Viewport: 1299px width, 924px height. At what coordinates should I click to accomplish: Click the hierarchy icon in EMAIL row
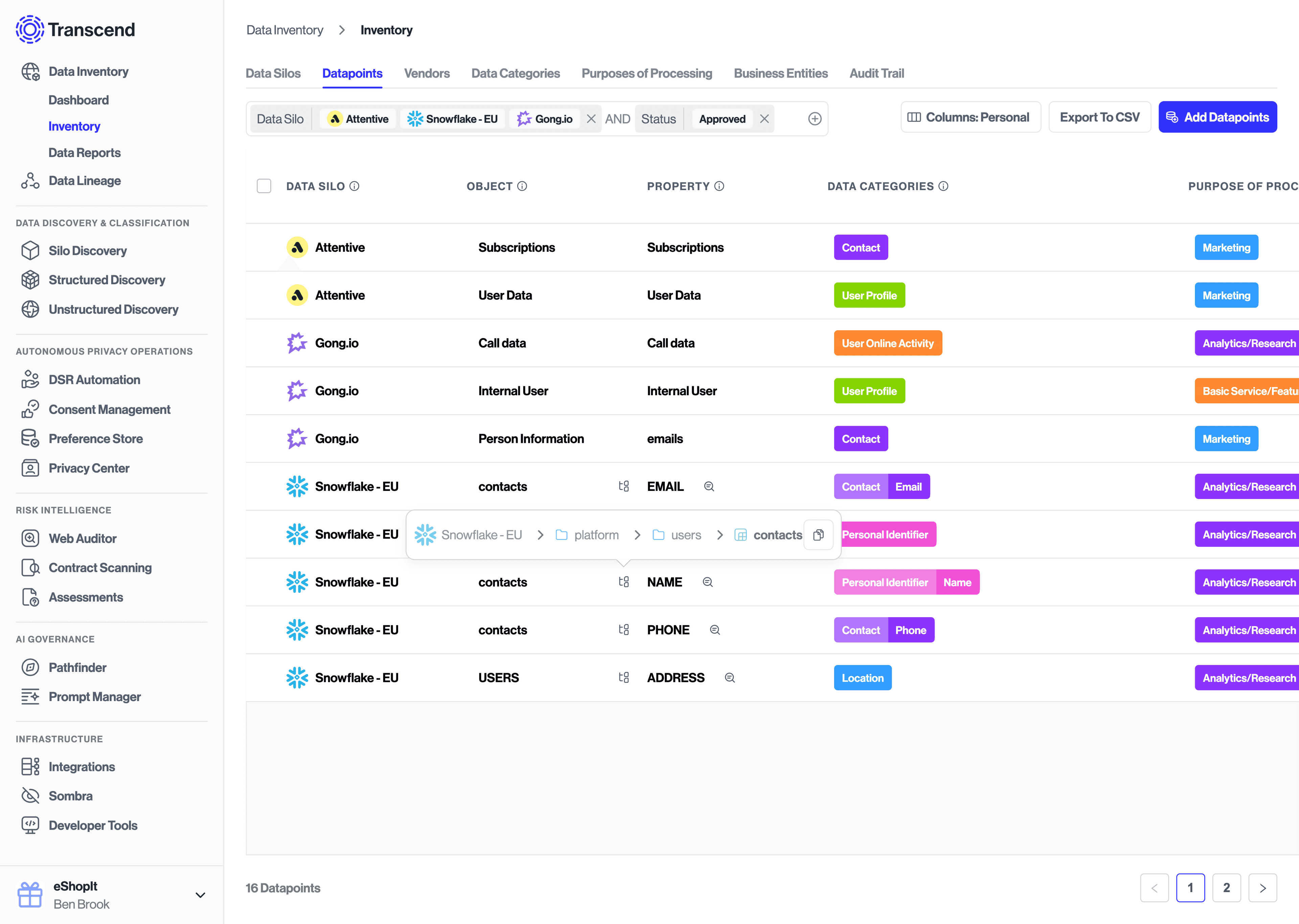pos(624,487)
